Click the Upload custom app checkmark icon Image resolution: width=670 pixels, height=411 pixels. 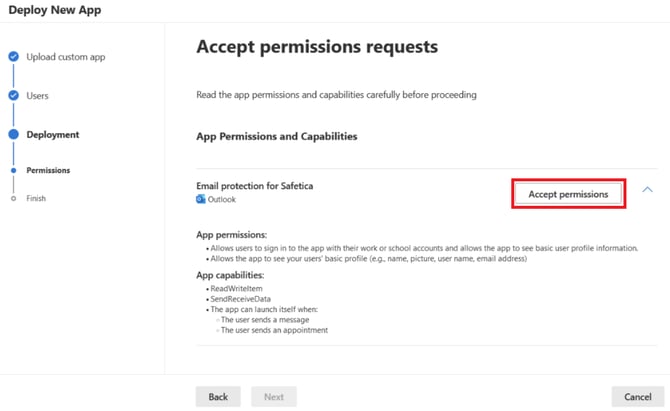13,57
